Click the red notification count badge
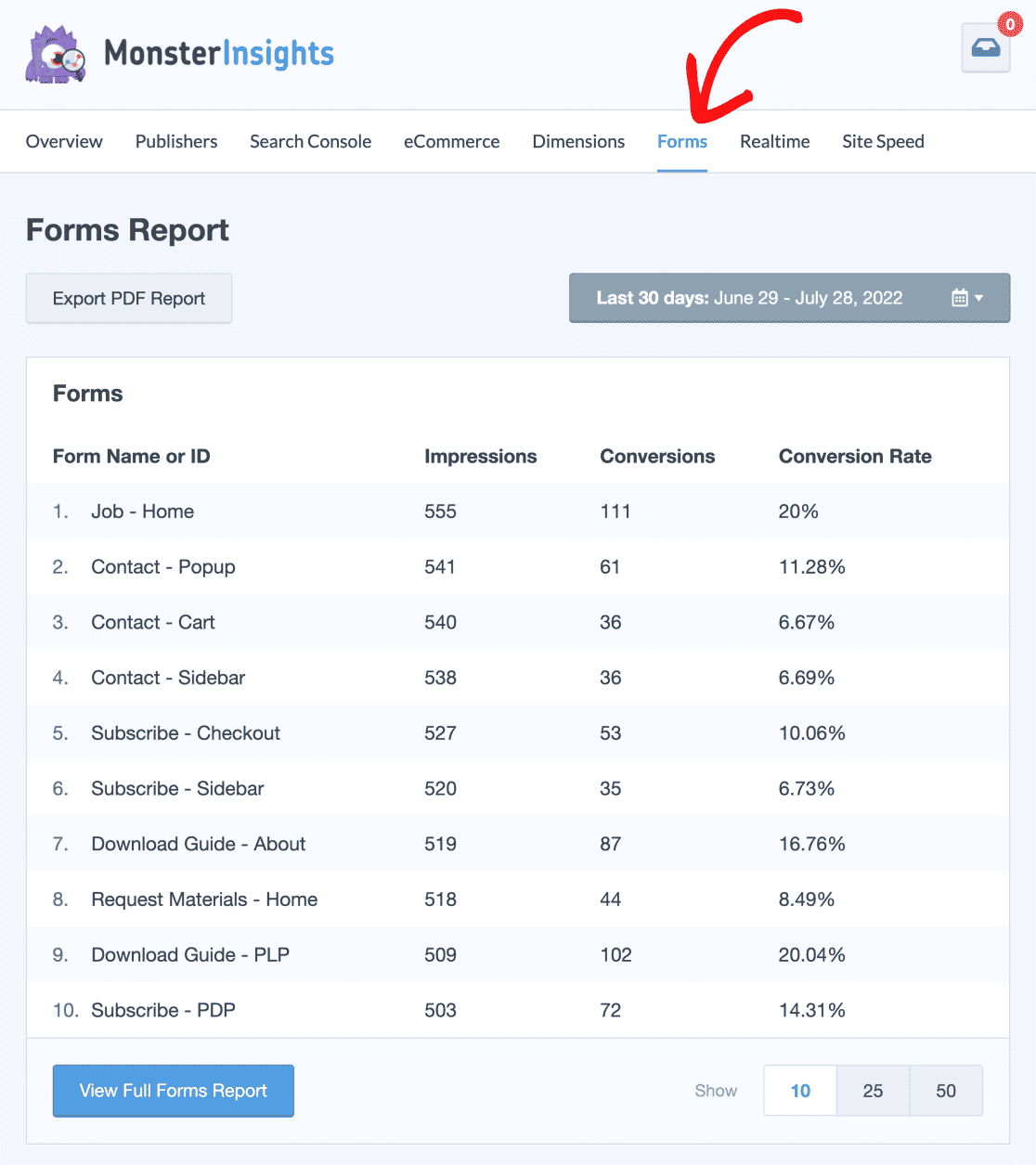Screen dimensions: 1036x1165 pos(1010,25)
